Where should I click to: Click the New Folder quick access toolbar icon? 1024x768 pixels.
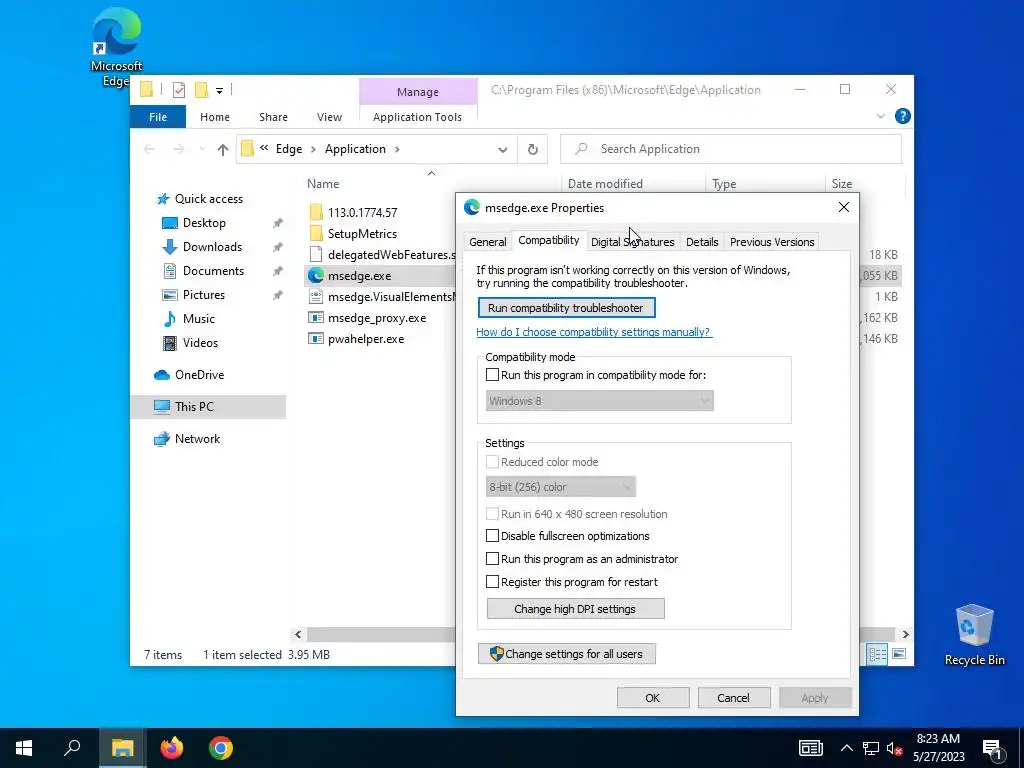(202, 89)
